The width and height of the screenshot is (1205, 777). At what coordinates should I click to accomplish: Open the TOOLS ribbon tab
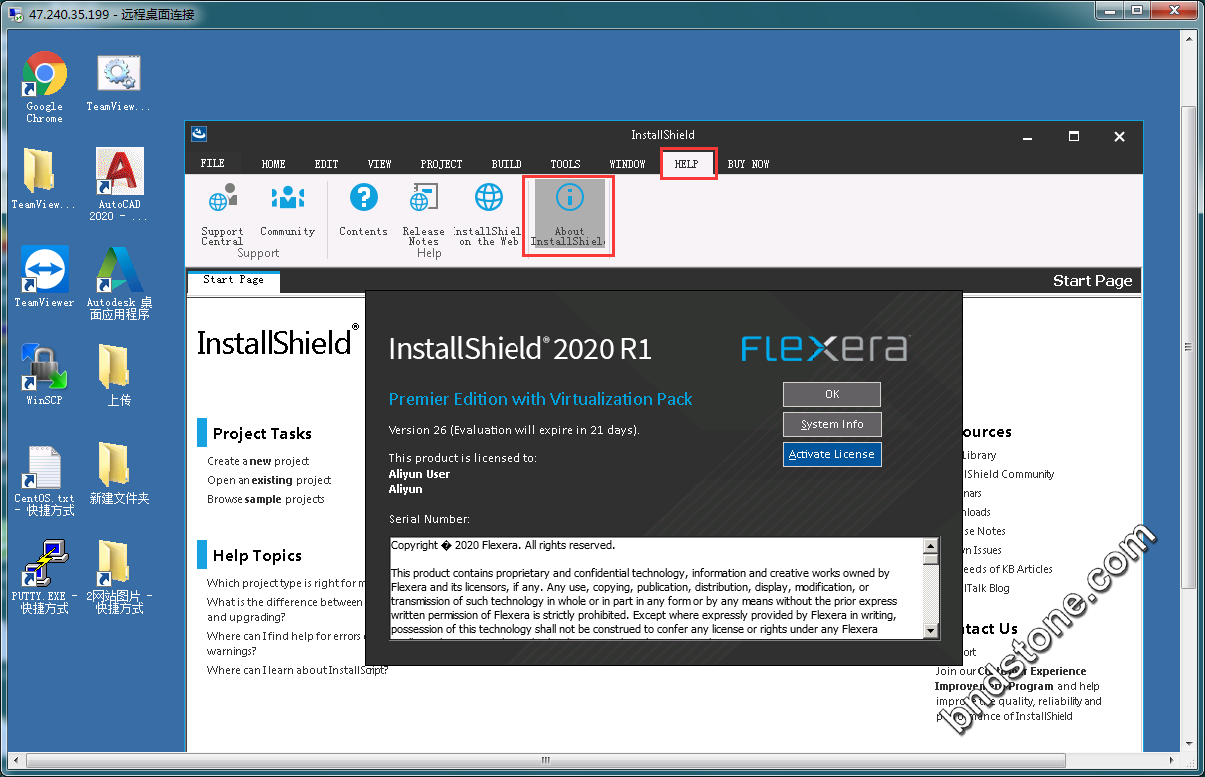565,164
